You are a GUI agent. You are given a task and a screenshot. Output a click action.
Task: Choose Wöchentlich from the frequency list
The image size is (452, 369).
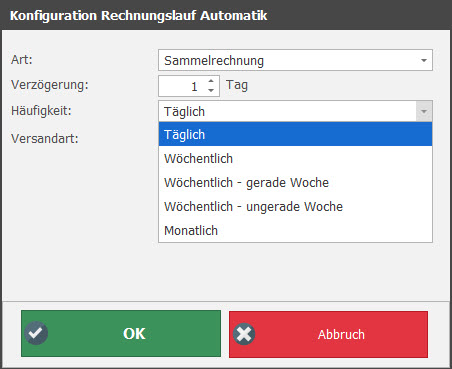295,158
